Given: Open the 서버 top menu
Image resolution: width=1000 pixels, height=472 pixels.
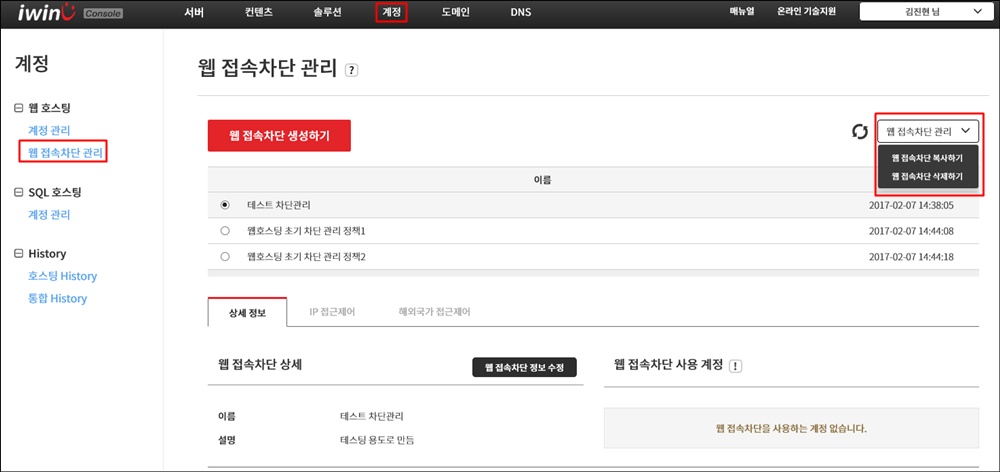Looking at the screenshot, I should (194, 12).
